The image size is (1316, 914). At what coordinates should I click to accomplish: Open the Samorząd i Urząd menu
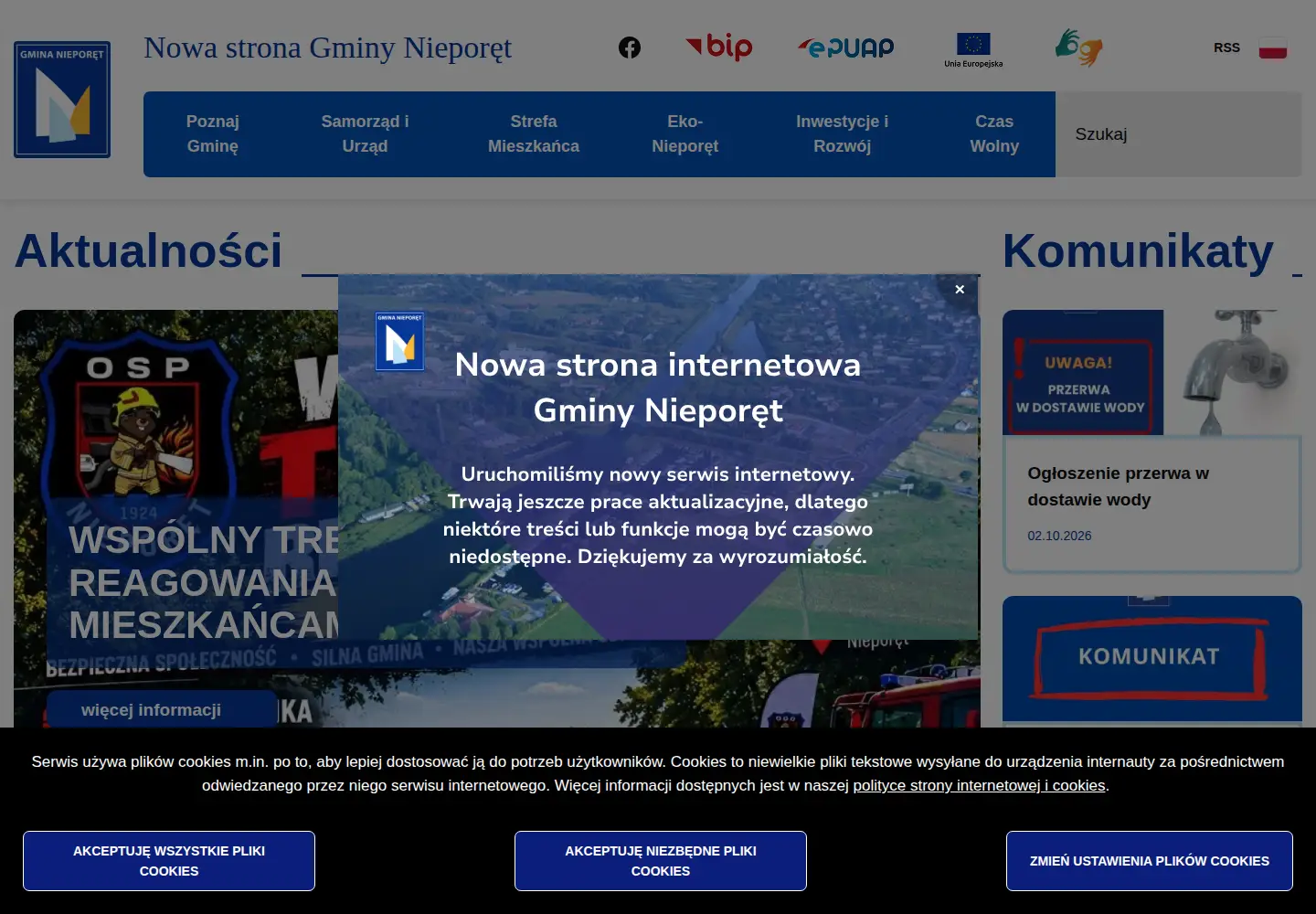[365, 134]
